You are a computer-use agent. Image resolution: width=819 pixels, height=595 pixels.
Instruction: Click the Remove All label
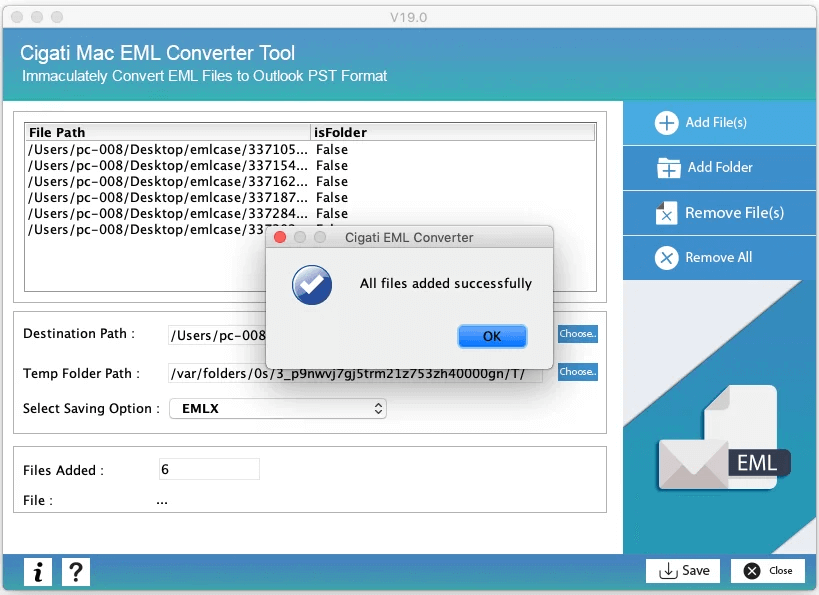point(718,258)
